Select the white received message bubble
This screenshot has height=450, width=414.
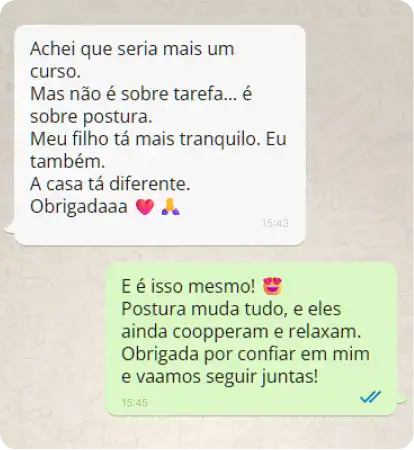[160, 135]
